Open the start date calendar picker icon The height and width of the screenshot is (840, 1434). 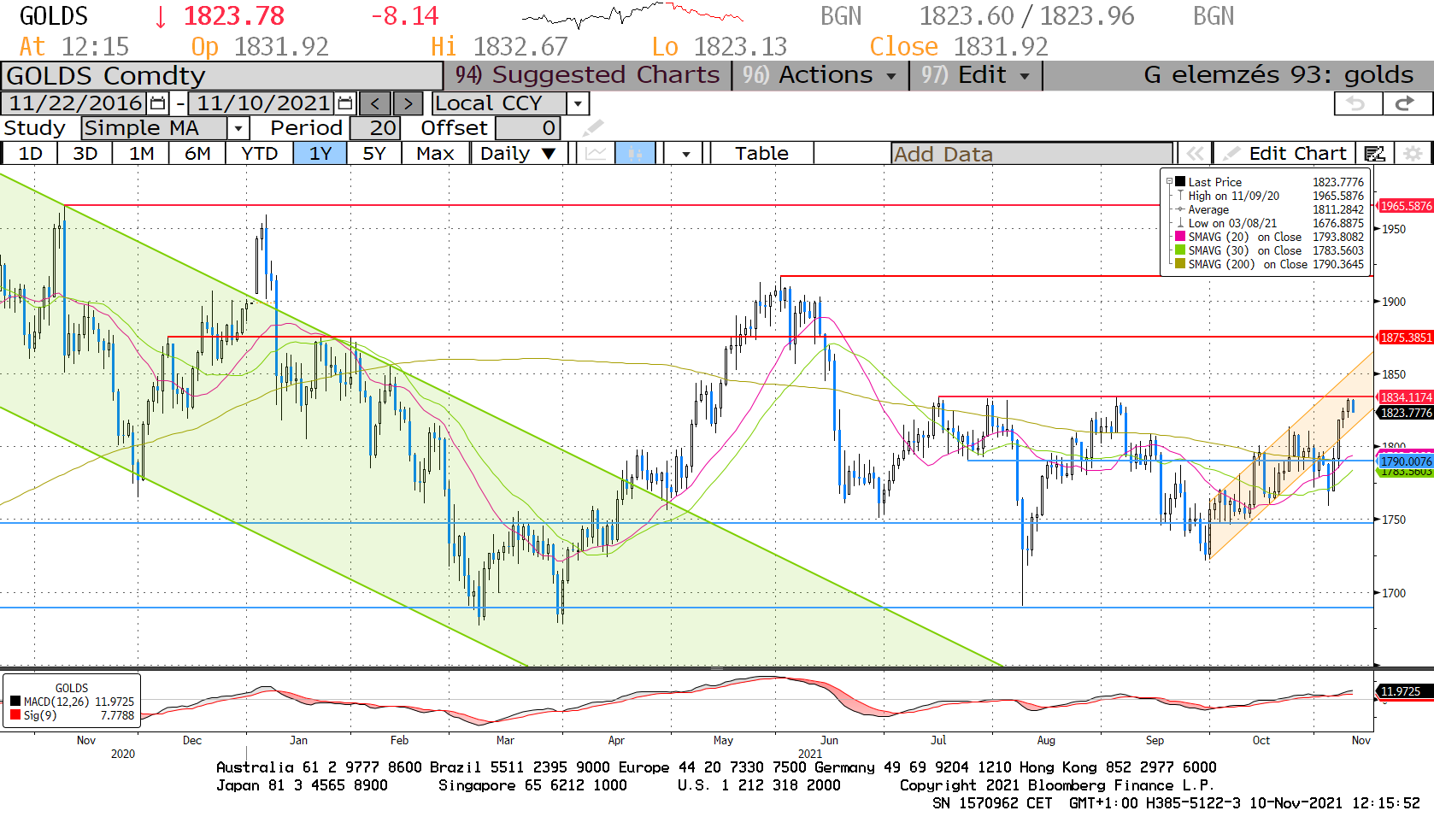click(157, 103)
